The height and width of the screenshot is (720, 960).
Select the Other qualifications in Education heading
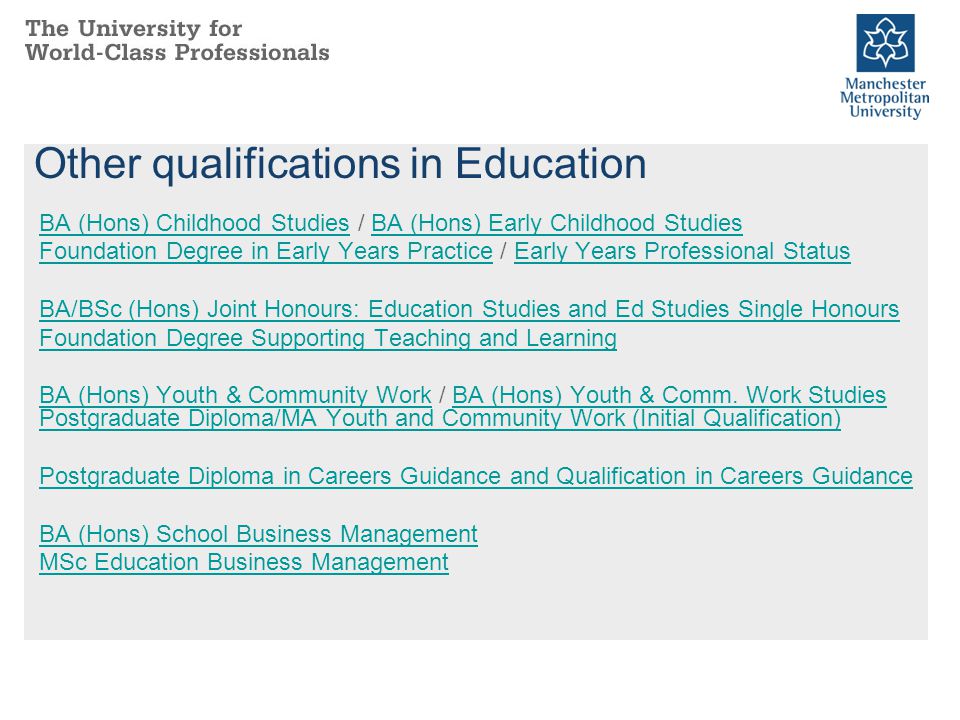(x=340, y=163)
